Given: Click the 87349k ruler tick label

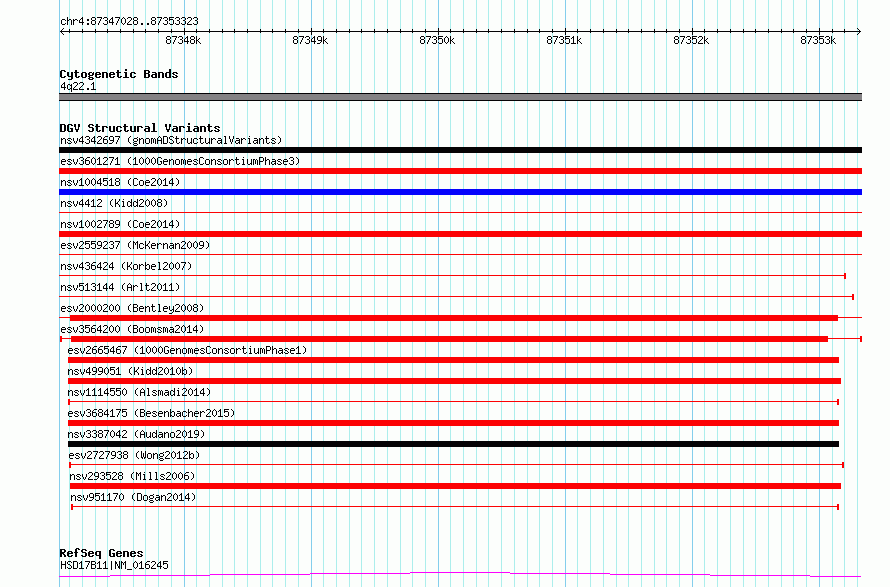Looking at the screenshot, I should pyautogui.click(x=310, y=40).
